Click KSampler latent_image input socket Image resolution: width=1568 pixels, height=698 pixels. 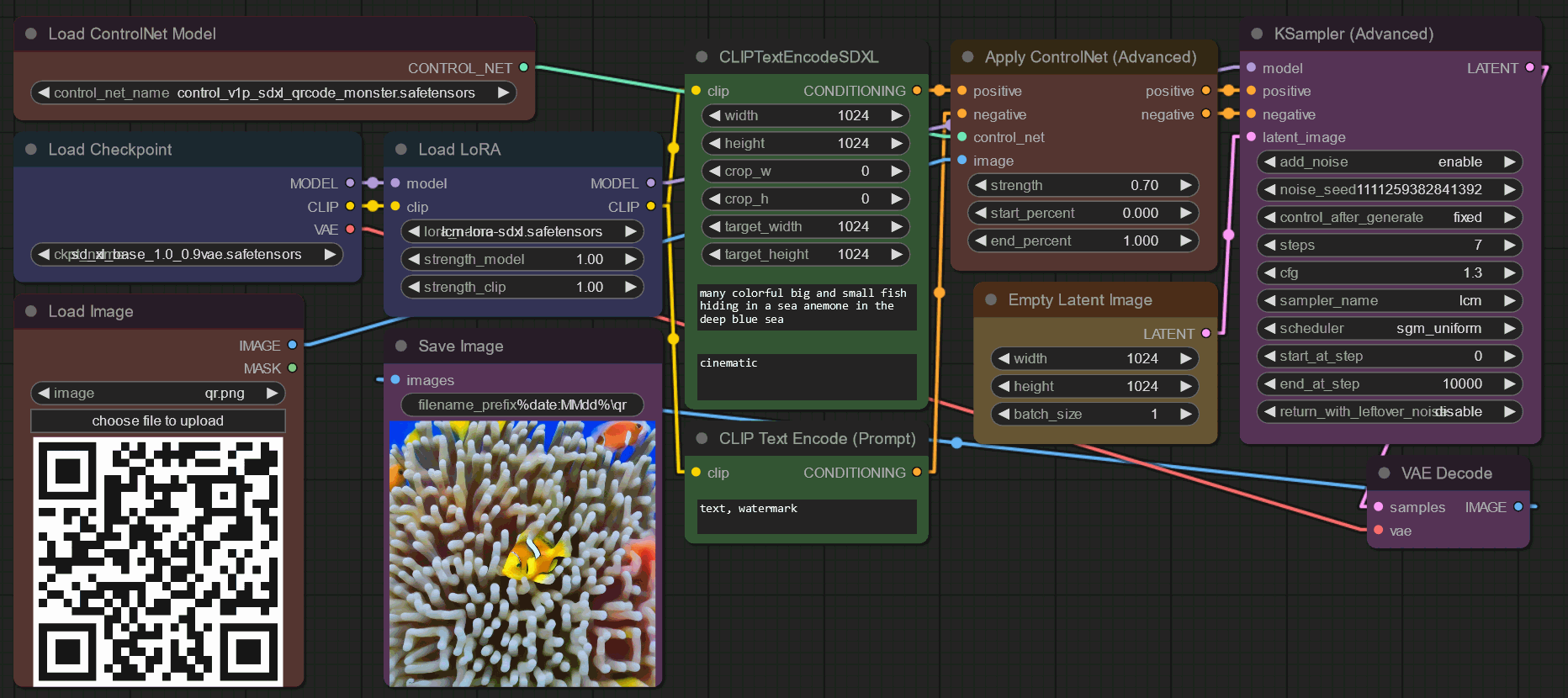point(1251,136)
